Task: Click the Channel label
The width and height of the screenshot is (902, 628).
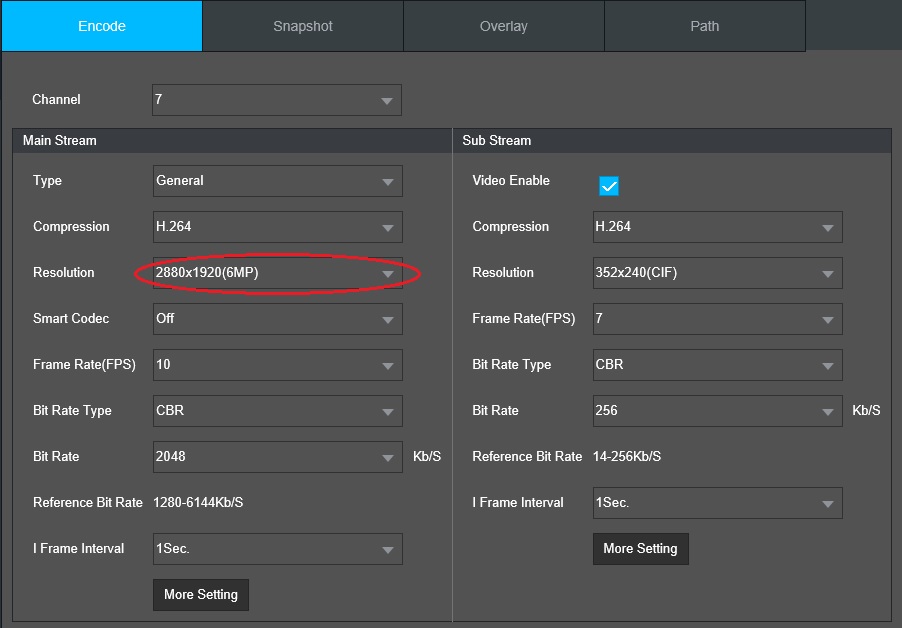Action: (x=56, y=99)
